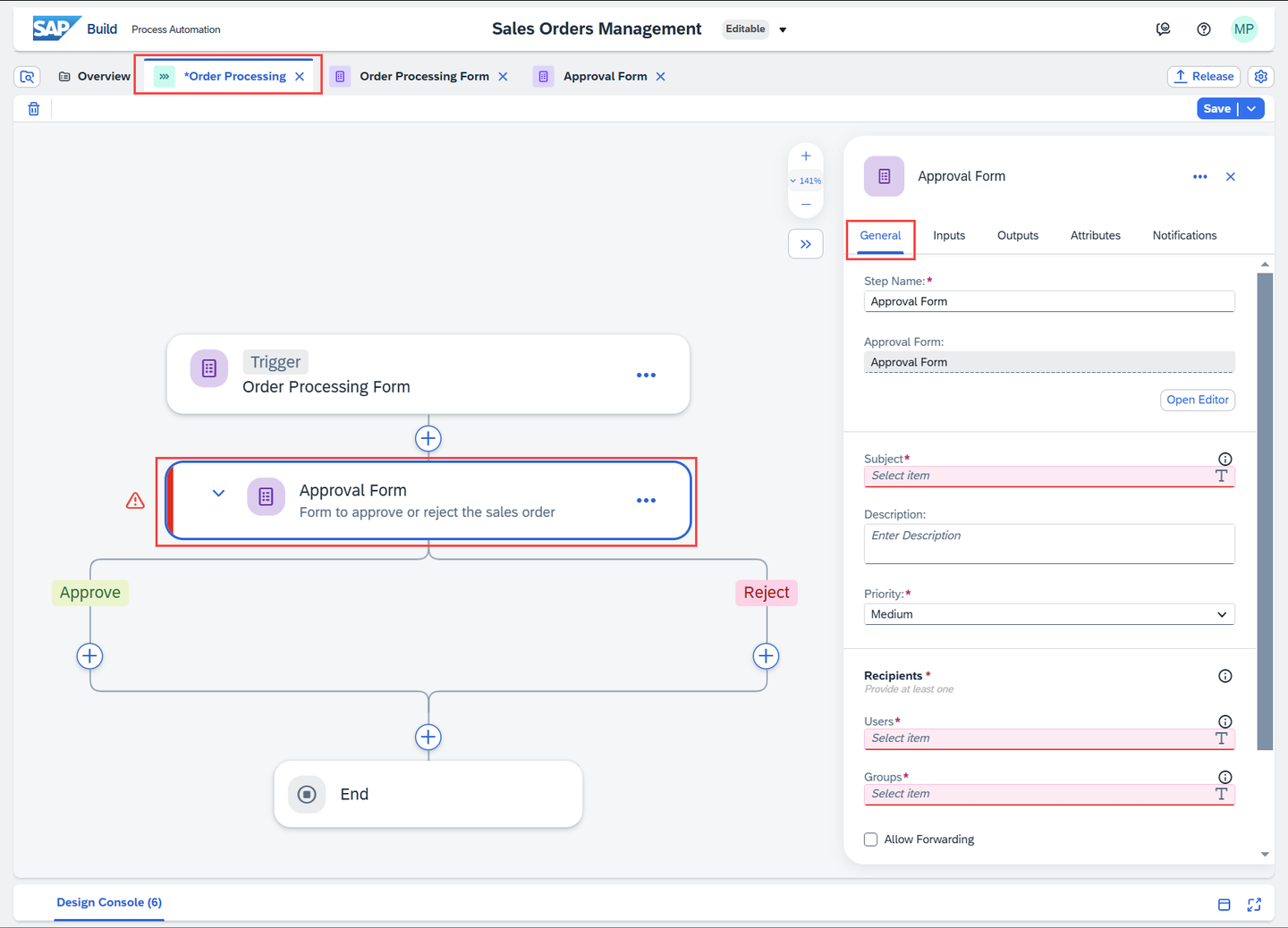Click the Open Editor button
Screen dimensions: 1288x928
(x=1198, y=400)
